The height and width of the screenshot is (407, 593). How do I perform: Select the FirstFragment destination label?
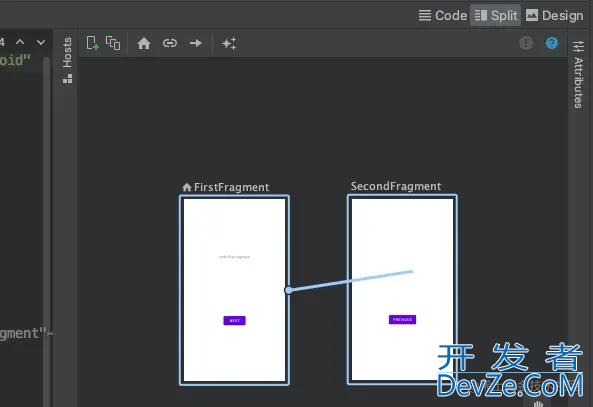pos(231,187)
